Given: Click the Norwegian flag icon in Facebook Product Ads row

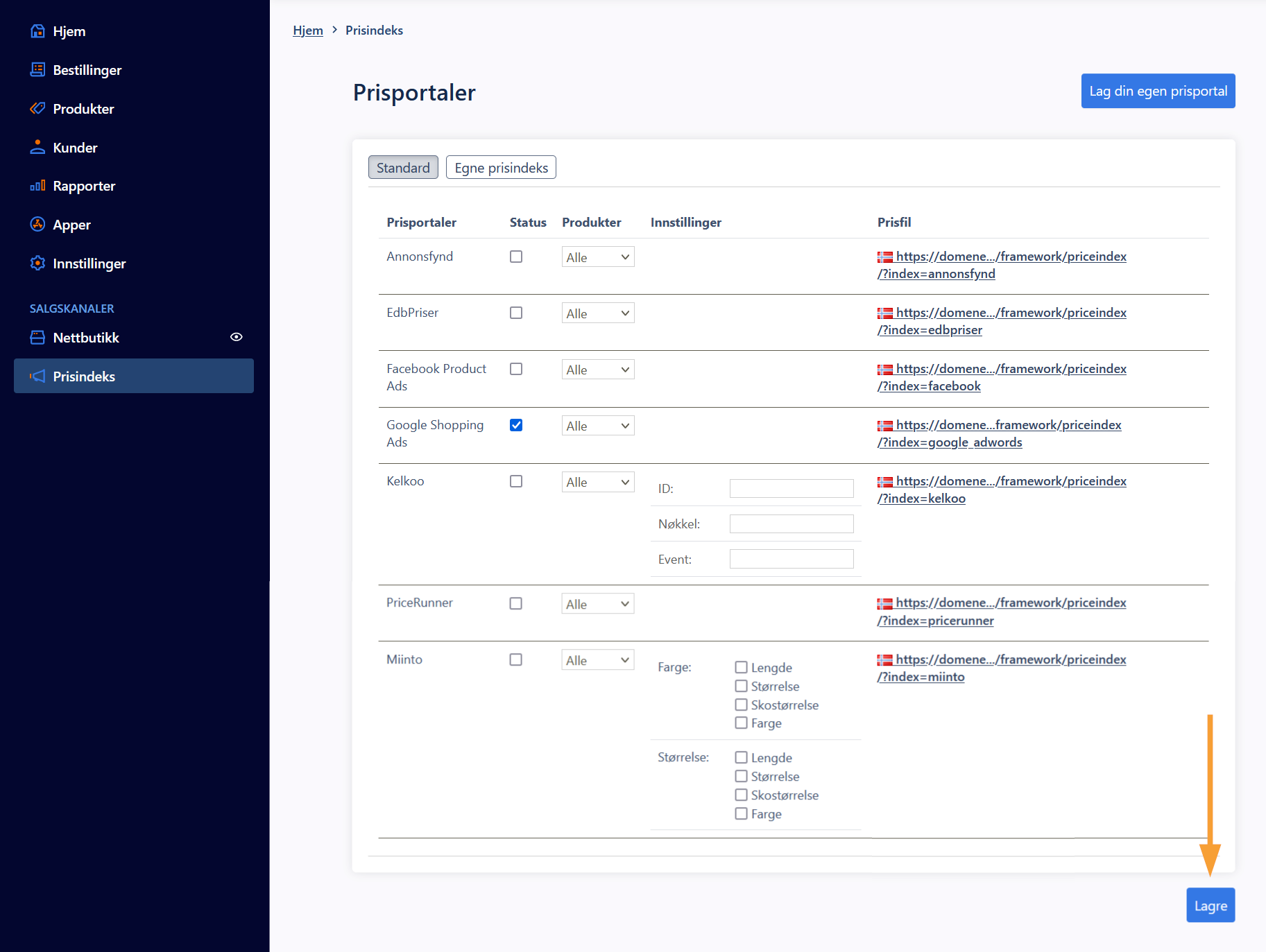Looking at the screenshot, I should (x=884, y=370).
